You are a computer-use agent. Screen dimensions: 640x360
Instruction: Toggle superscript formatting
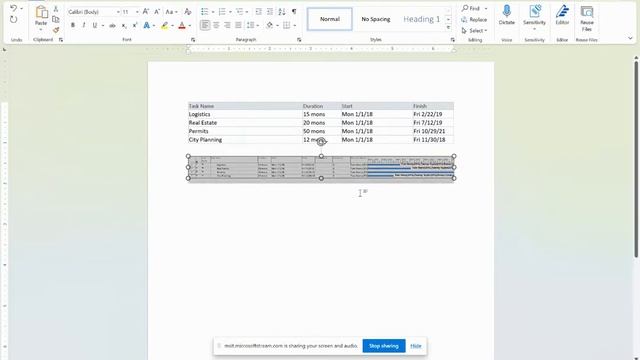tap(135, 25)
